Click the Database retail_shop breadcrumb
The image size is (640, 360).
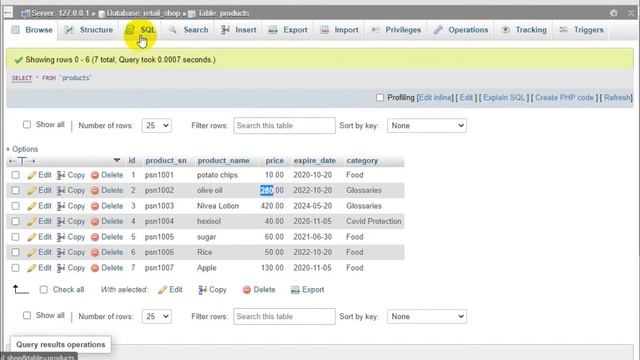click(x=140, y=13)
